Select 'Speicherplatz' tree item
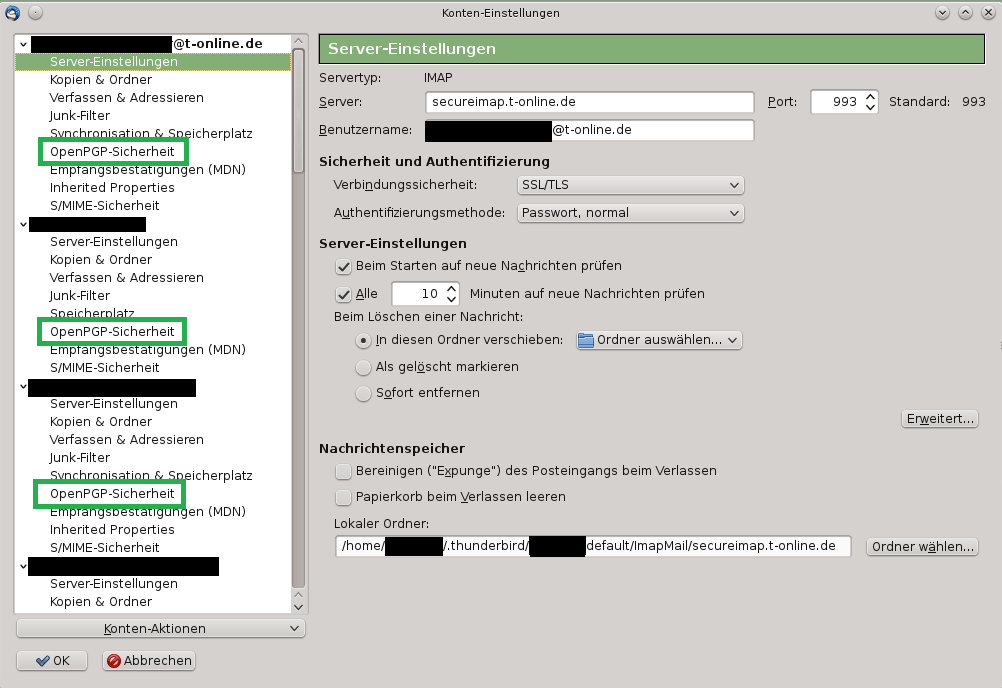Screen dimensions: 1002x688 [92, 313]
